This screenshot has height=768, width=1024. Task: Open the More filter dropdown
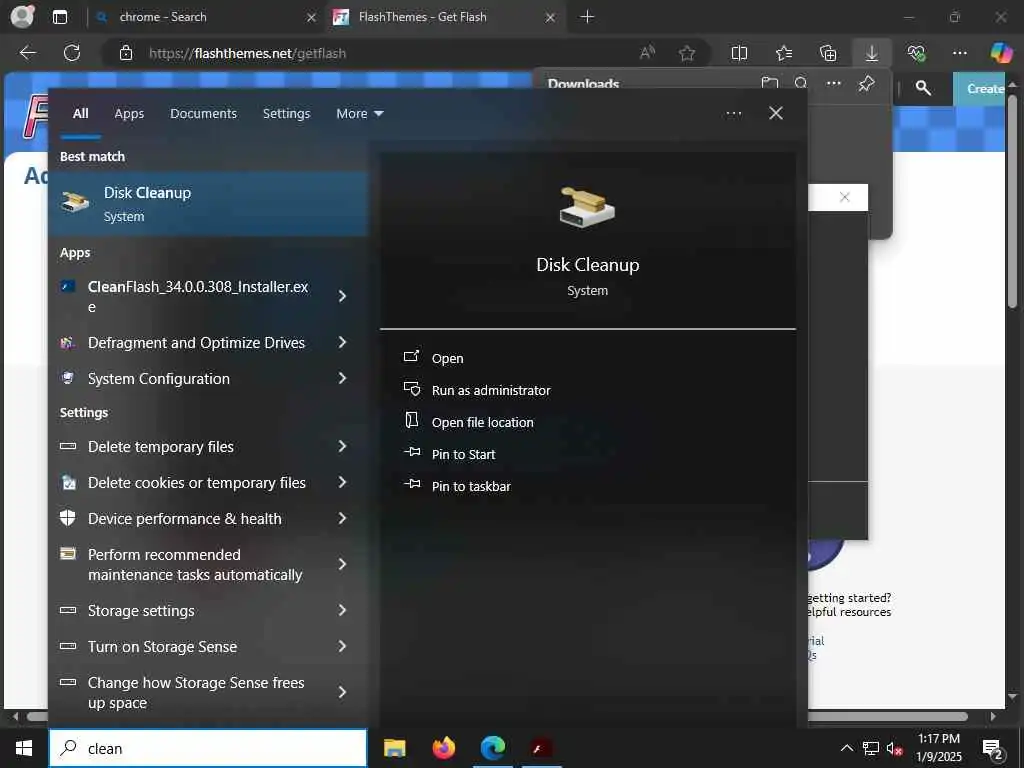[359, 114]
